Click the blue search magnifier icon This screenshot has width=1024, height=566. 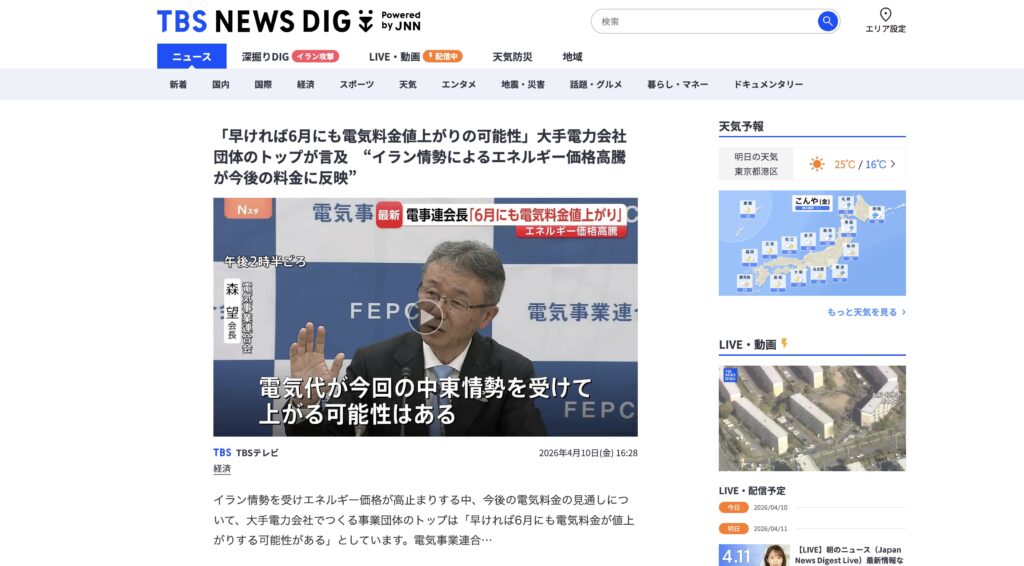coord(827,22)
